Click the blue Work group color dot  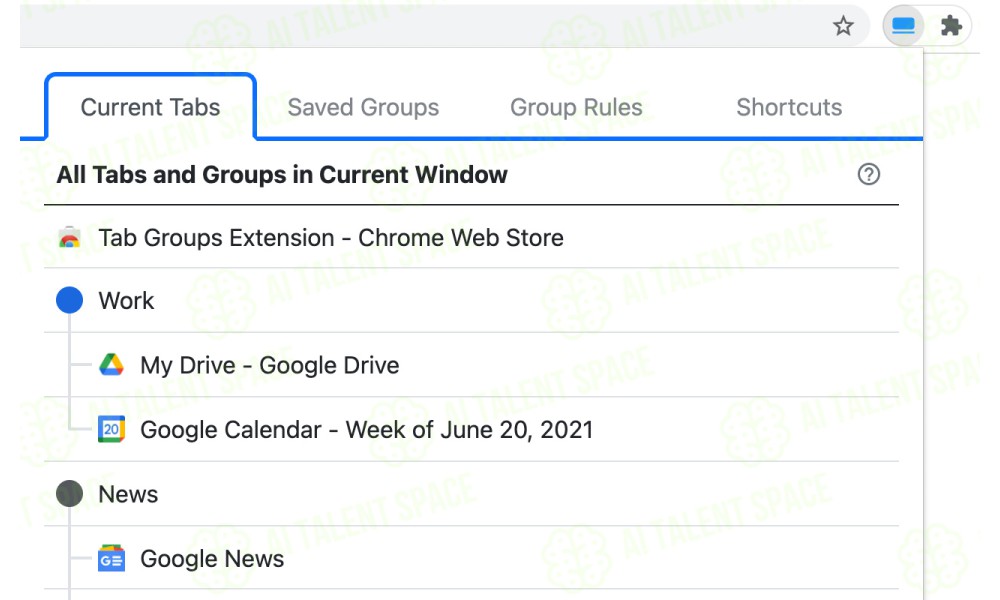[x=70, y=300]
